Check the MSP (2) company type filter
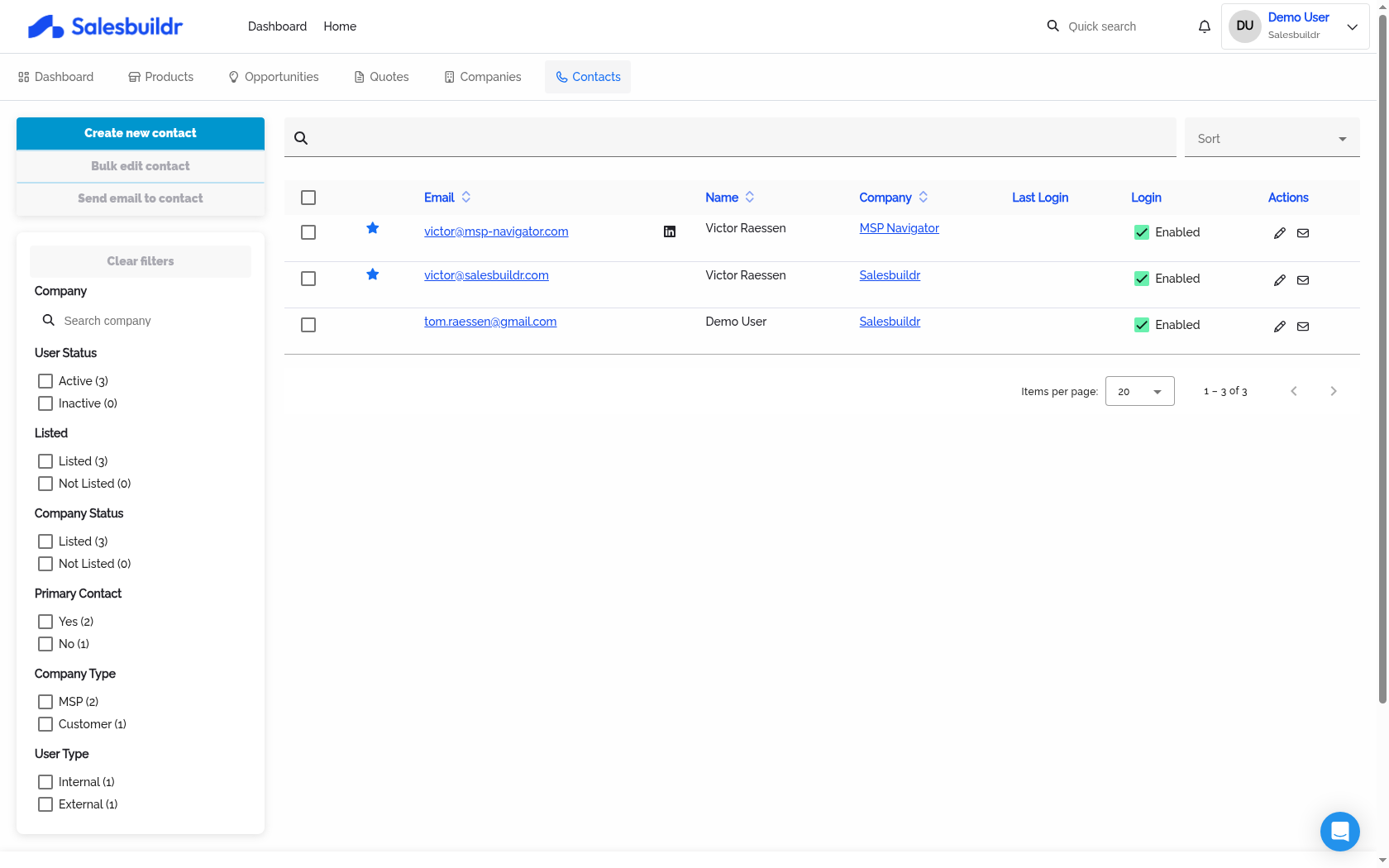Image resolution: width=1389 pixels, height=868 pixels. (45, 702)
